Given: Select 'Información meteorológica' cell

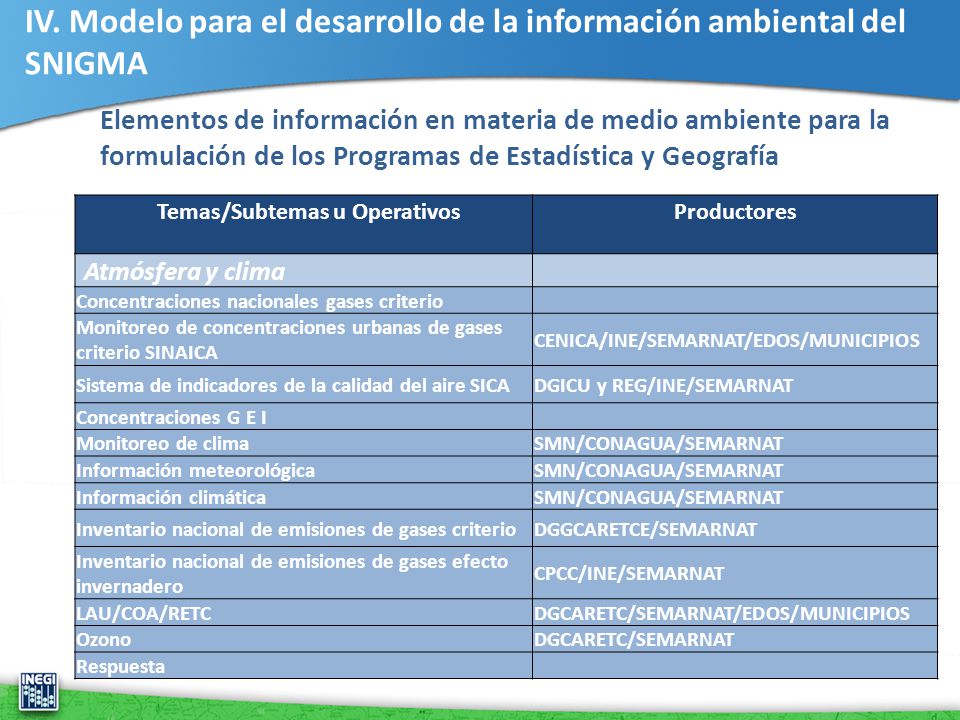Looking at the screenshot, I should coord(304,470).
